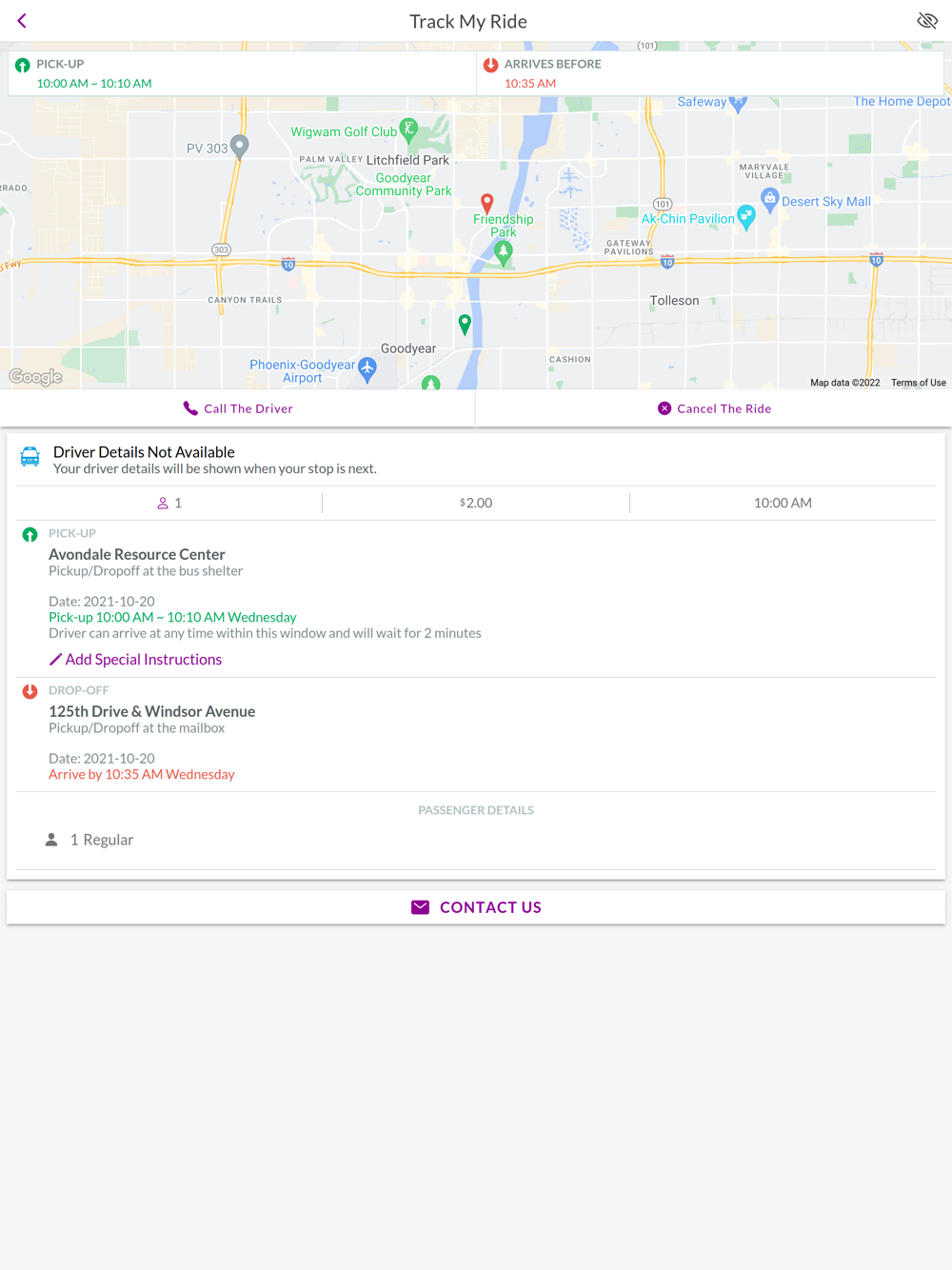Click the red drop-off icon beside 125th Drive
Viewport: 952px width, 1270px height.
30,692
